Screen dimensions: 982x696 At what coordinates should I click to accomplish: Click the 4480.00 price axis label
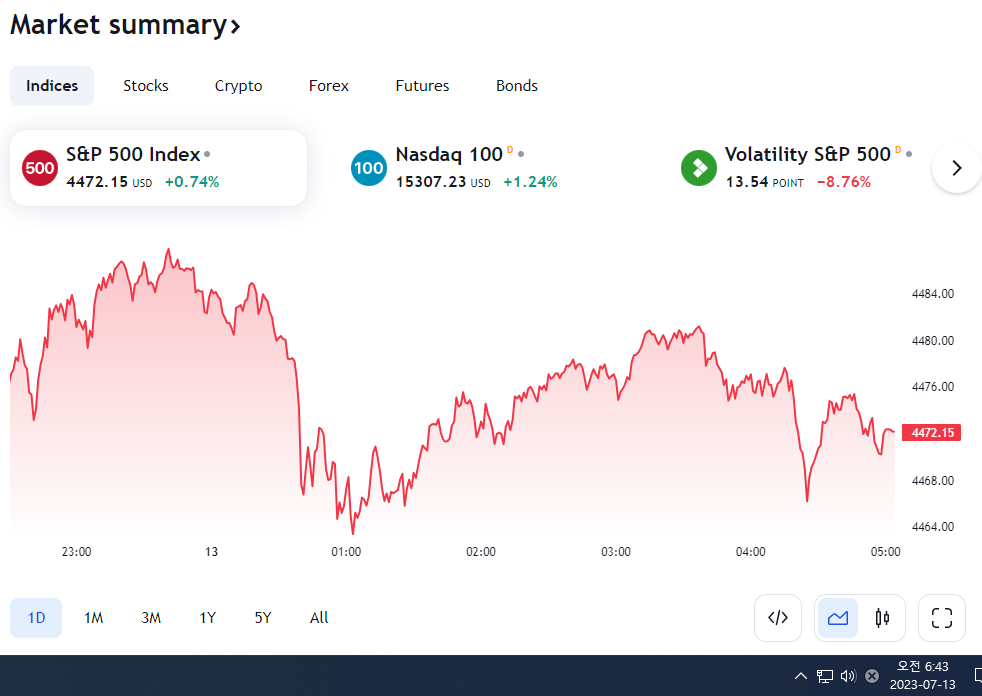933,341
